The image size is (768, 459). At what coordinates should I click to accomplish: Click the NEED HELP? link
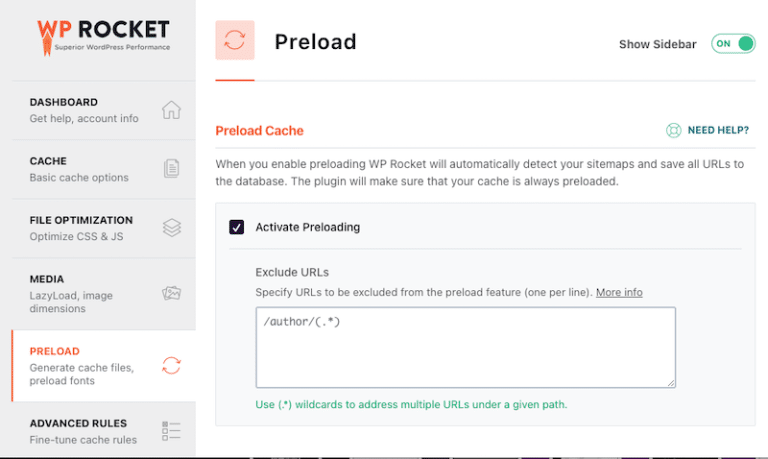(717, 131)
